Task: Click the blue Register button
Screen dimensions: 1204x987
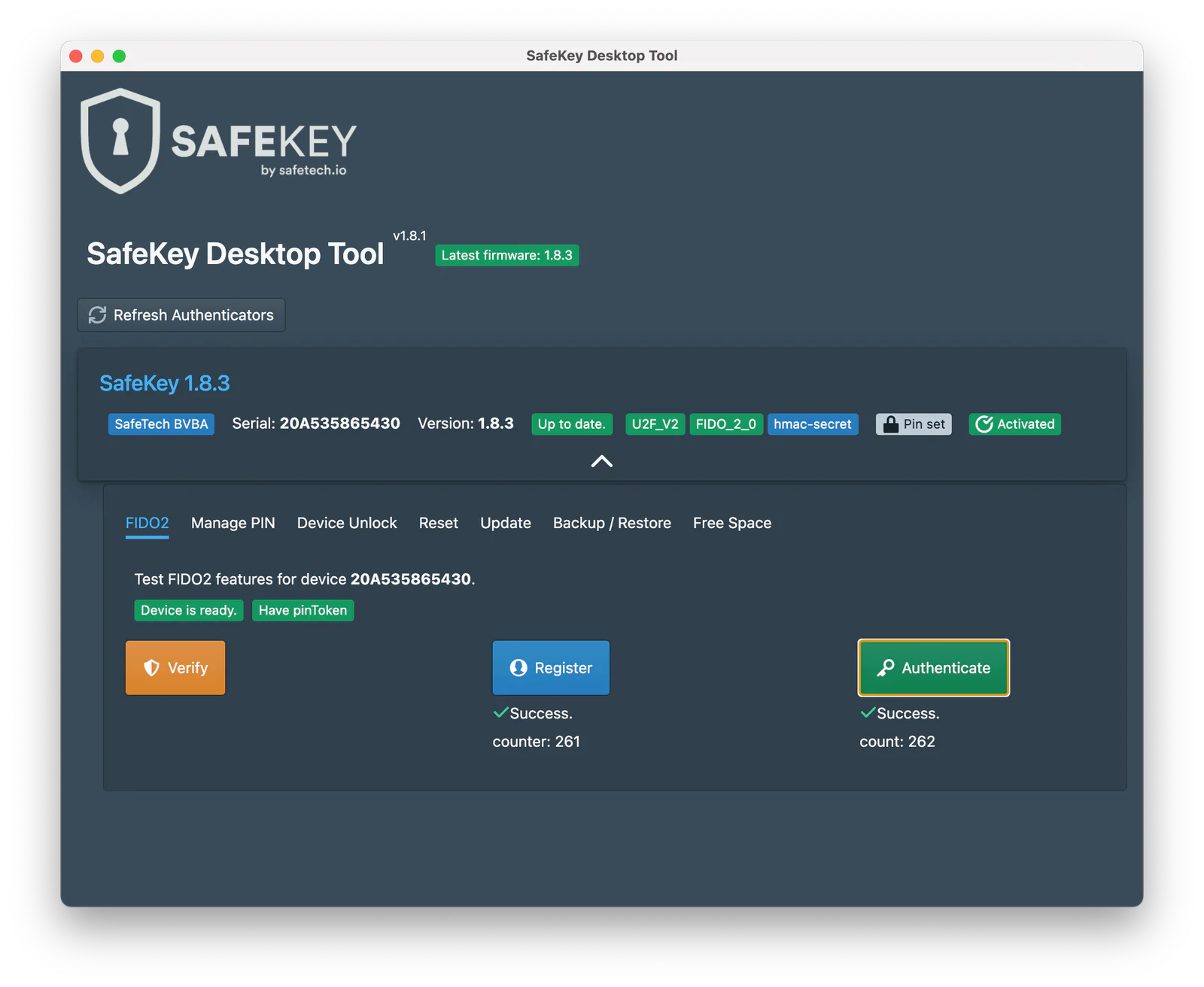Action: [551, 668]
